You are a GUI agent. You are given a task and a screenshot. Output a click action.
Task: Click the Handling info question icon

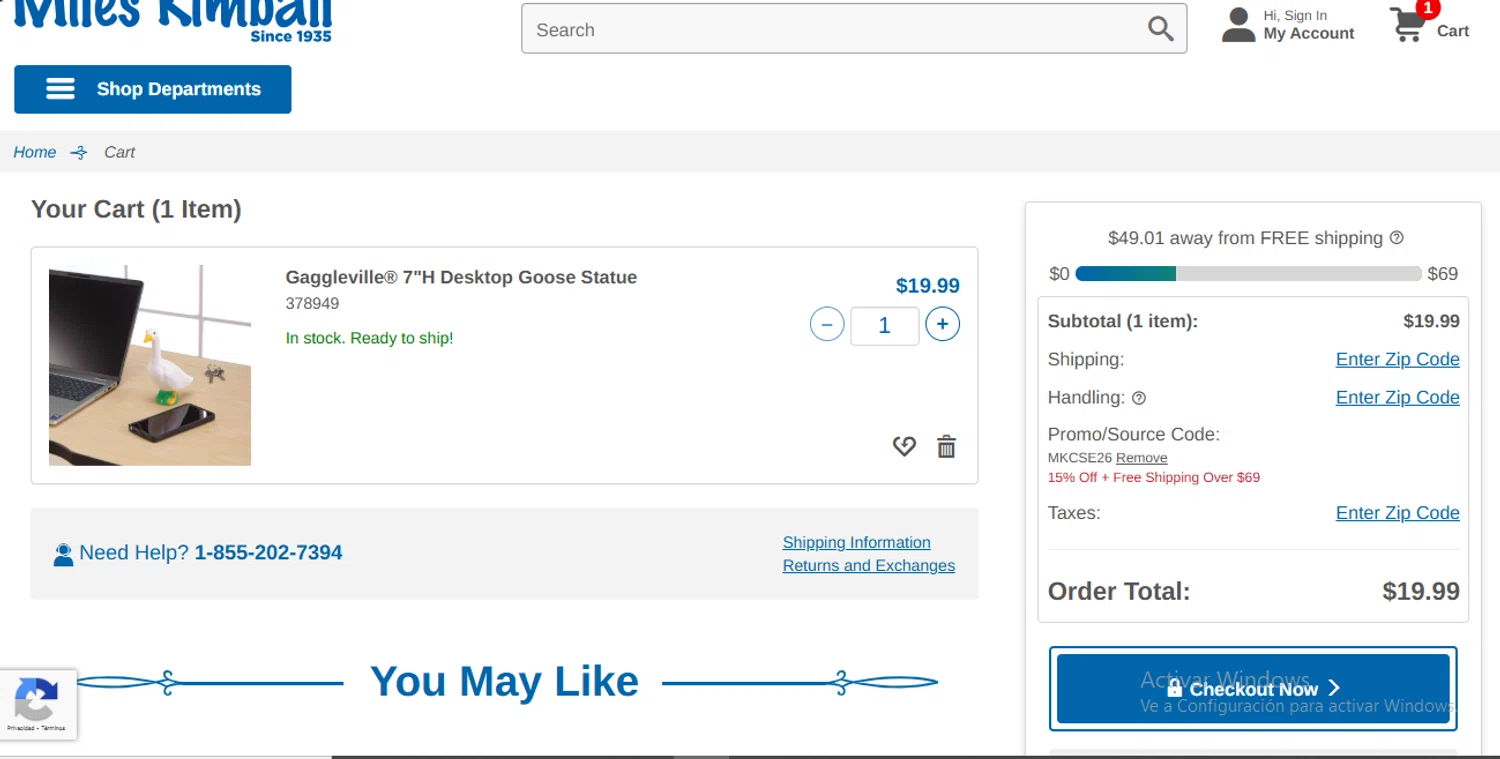1139,398
